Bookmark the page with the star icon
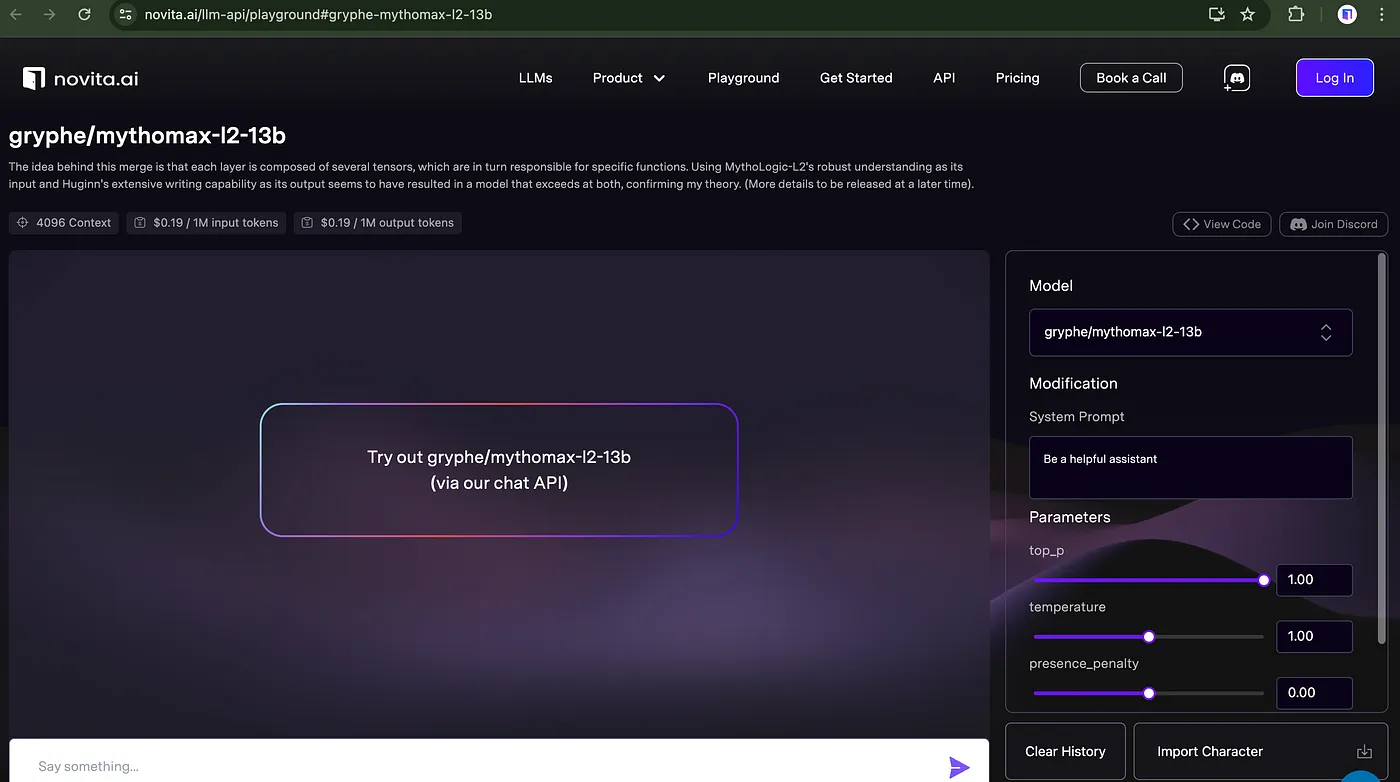 pos(1247,14)
